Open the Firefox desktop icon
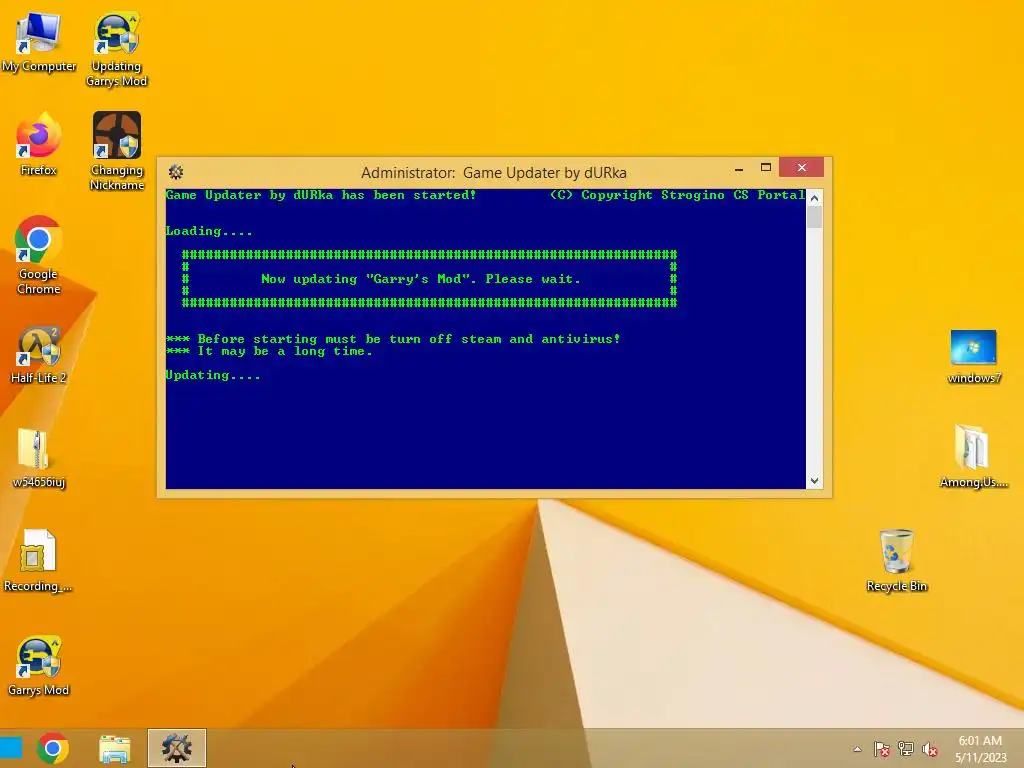Image resolution: width=1024 pixels, height=768 pixels. coord(39,144)
